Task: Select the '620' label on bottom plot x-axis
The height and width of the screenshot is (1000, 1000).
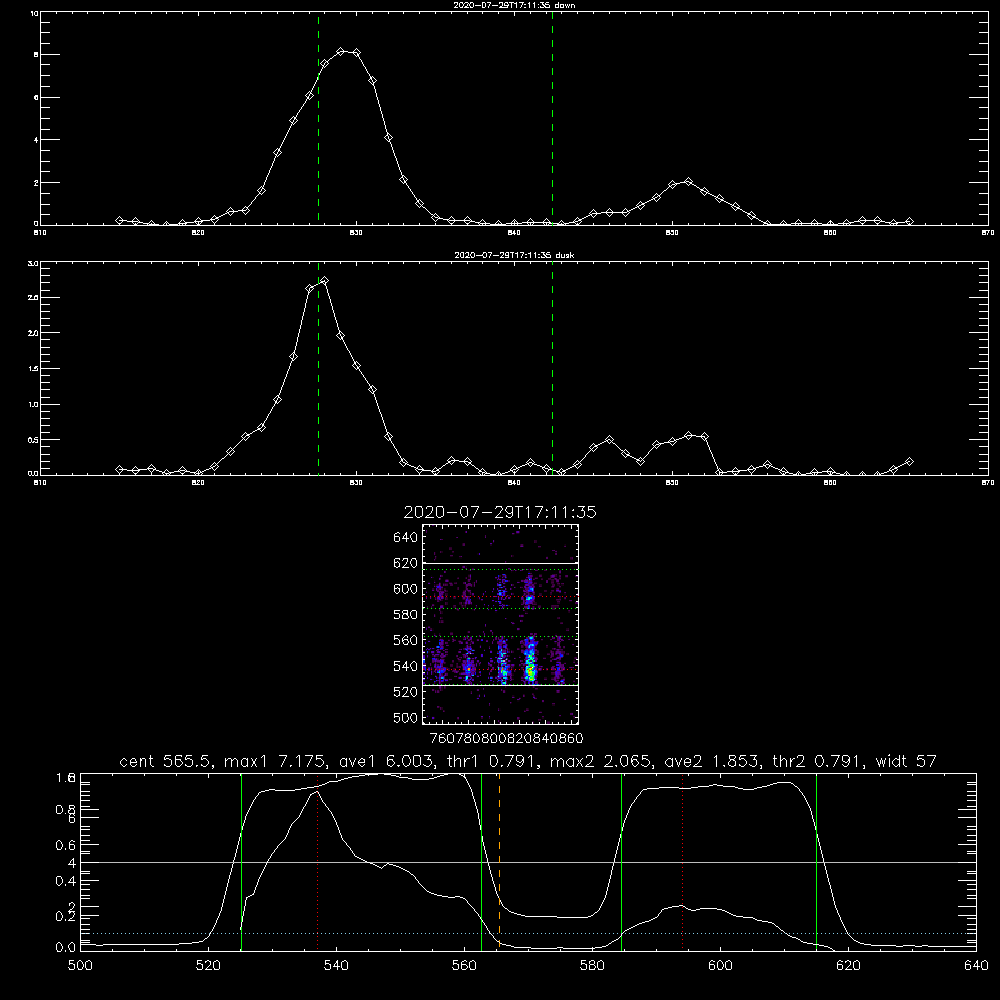Action: click(x=848, y=966)
